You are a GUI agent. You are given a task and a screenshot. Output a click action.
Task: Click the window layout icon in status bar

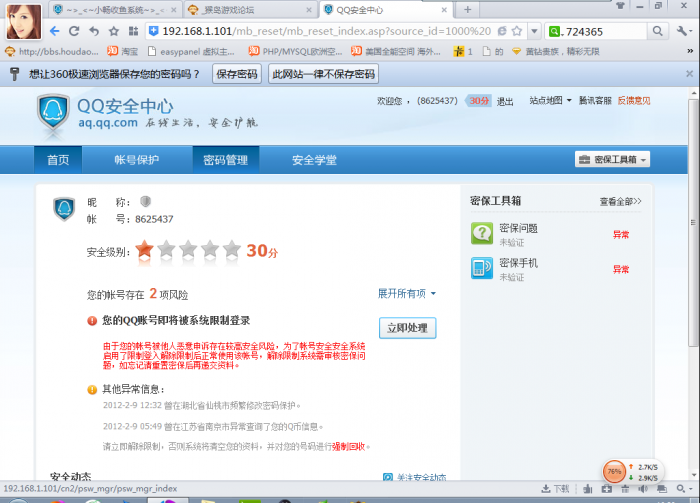(662, 489)
